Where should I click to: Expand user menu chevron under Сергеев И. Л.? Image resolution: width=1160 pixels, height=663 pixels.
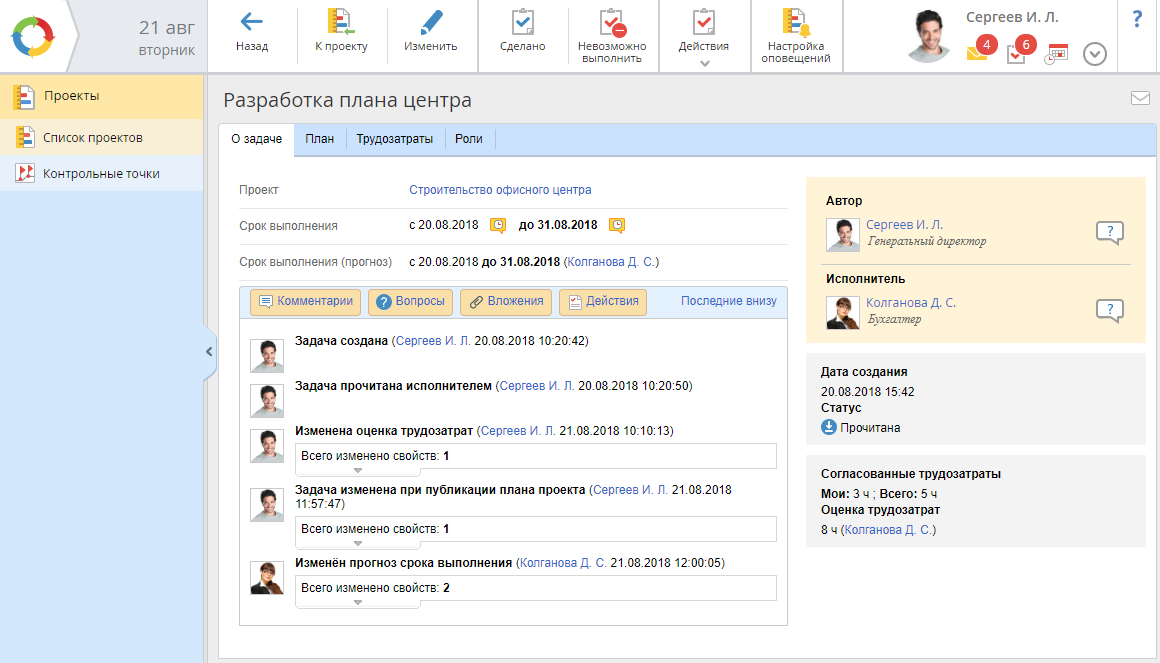tap(1095, 55)
